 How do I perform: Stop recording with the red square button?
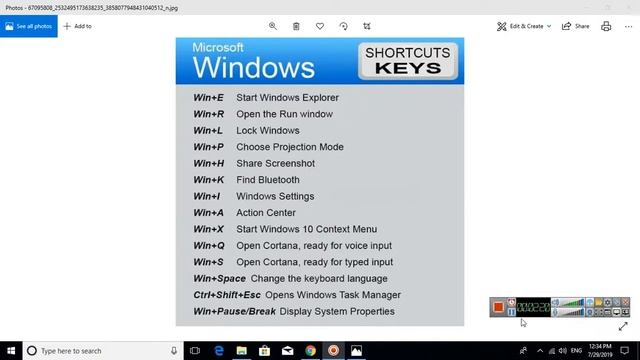[x=498, y=307]
